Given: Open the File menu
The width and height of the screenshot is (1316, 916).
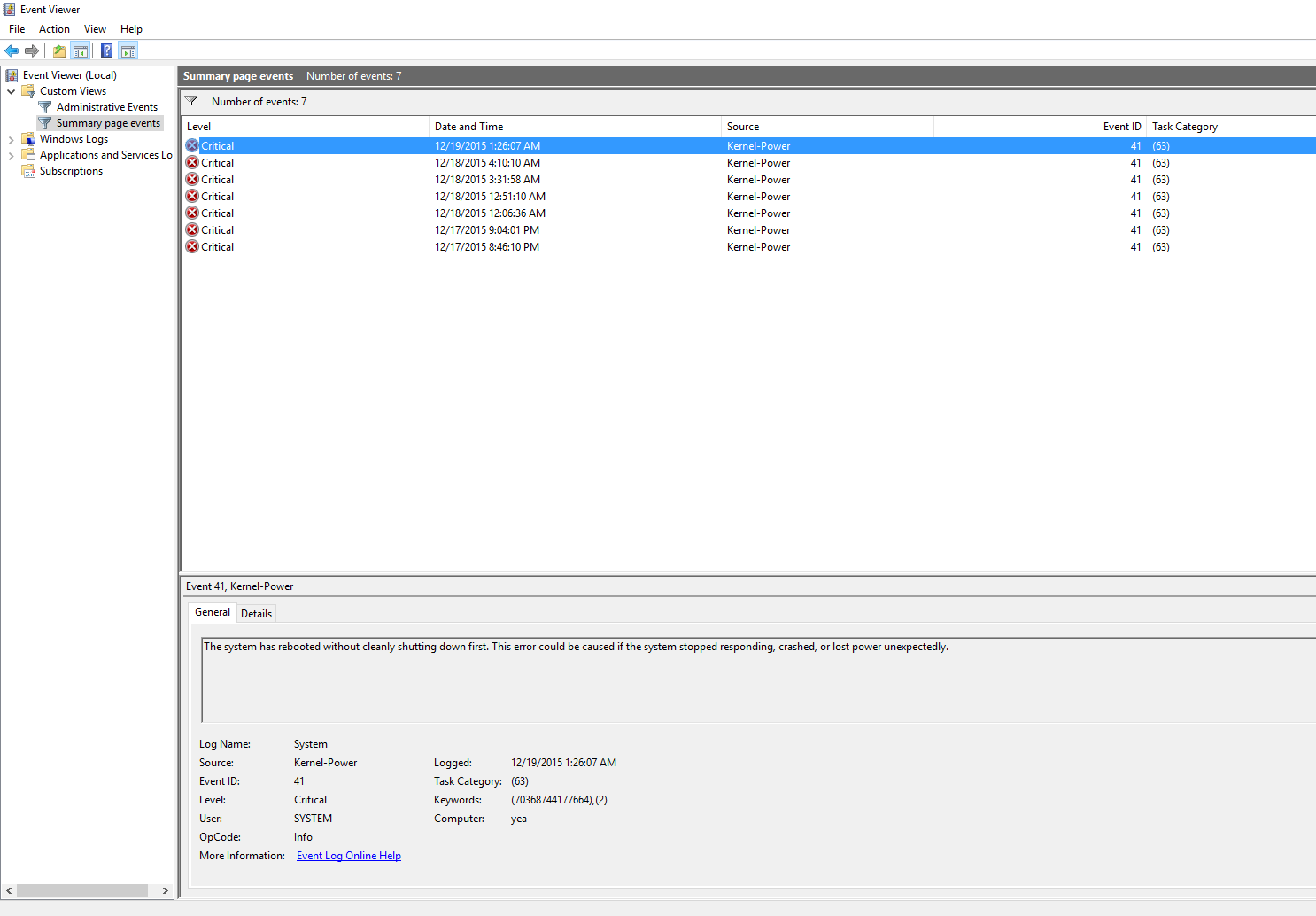Looking at the screenshot, I should (x=17, y=29).
